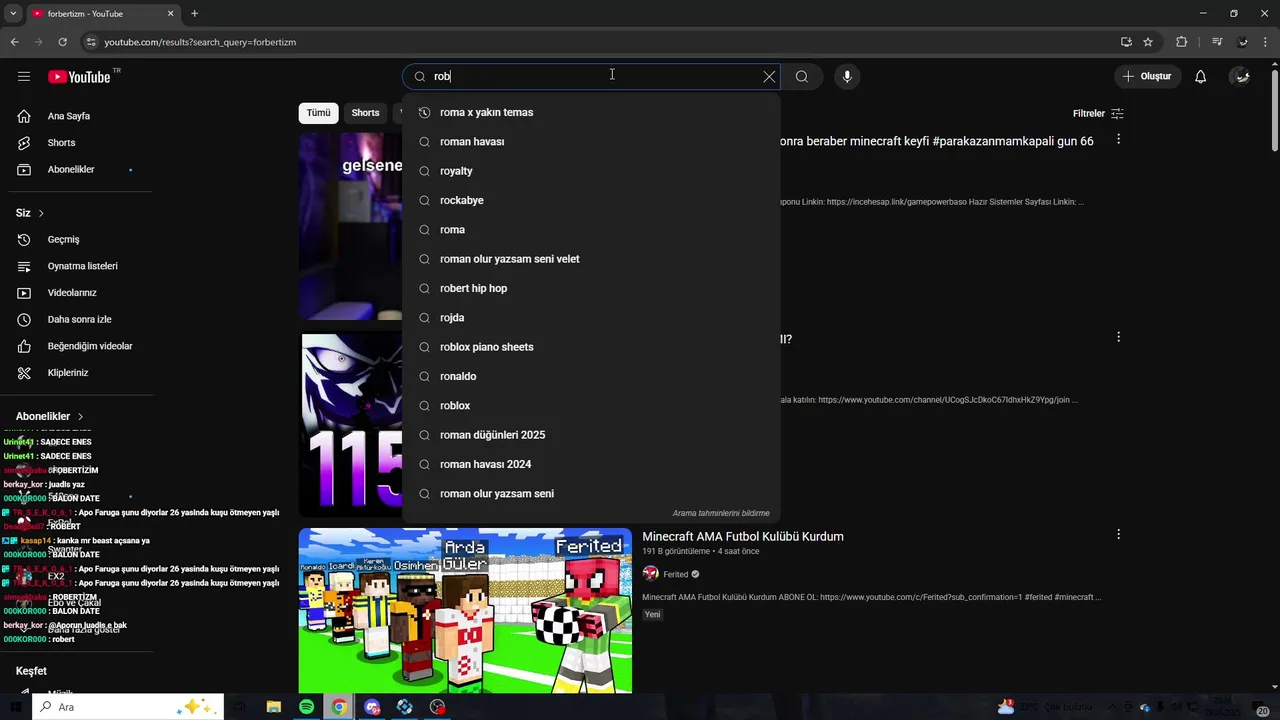Open the YouTube account avatar menu
This screenshot has width=1280, height=720.
pyautogui.click(x=1241, y=76)
